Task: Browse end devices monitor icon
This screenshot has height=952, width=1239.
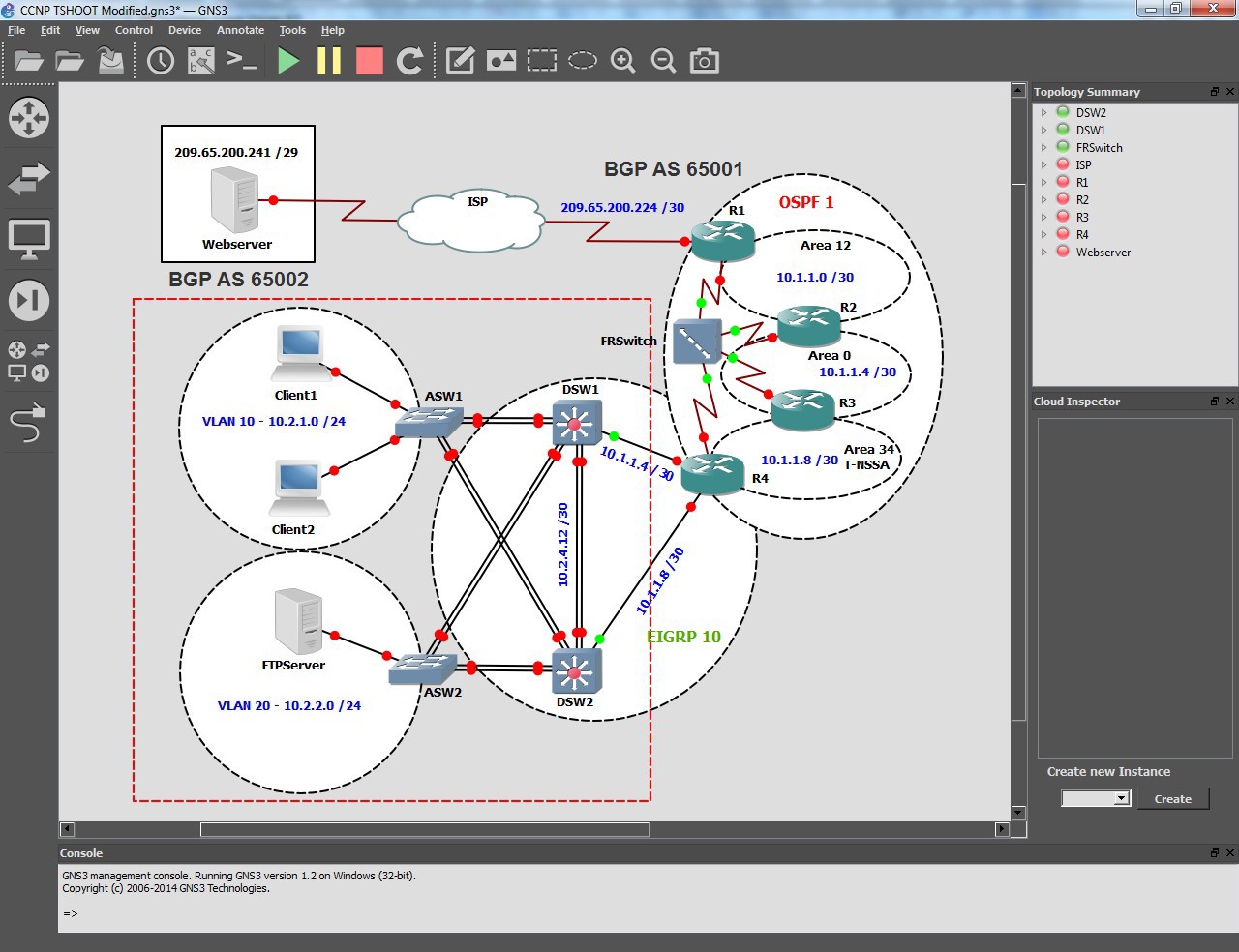Action: coord(29,240)
